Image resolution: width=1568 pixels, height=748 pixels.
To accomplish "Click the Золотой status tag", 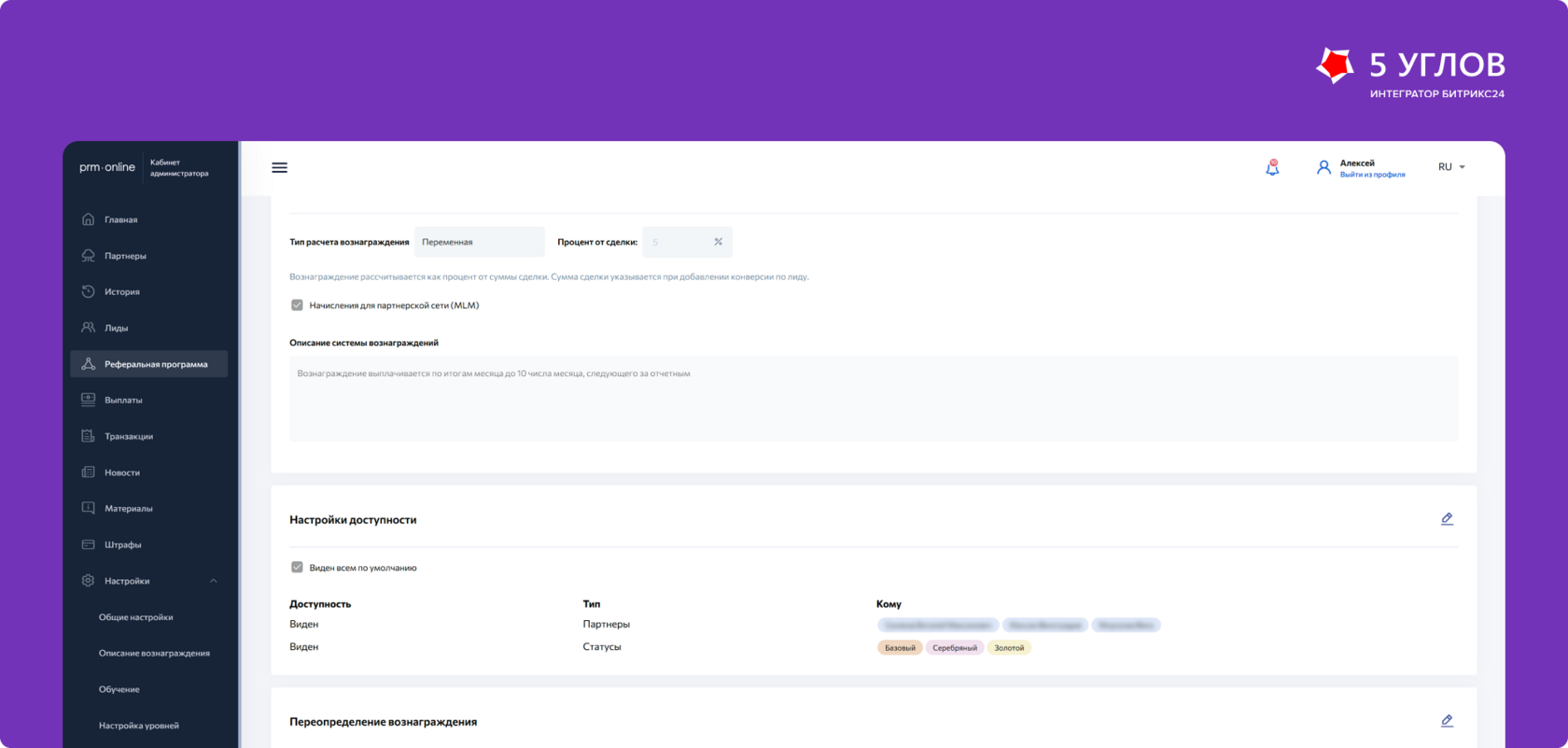I will (x=1009, y=647).
